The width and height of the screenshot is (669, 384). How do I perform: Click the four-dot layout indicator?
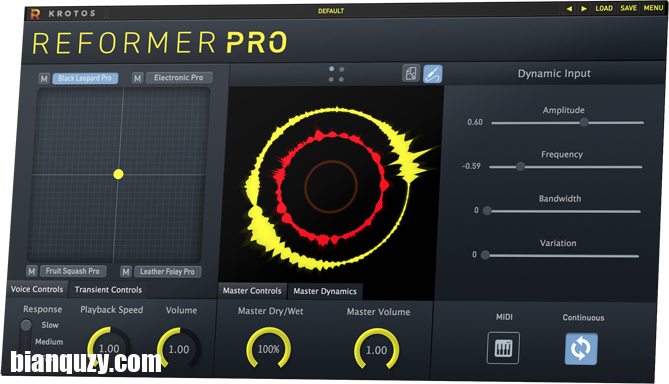point(336,74)
